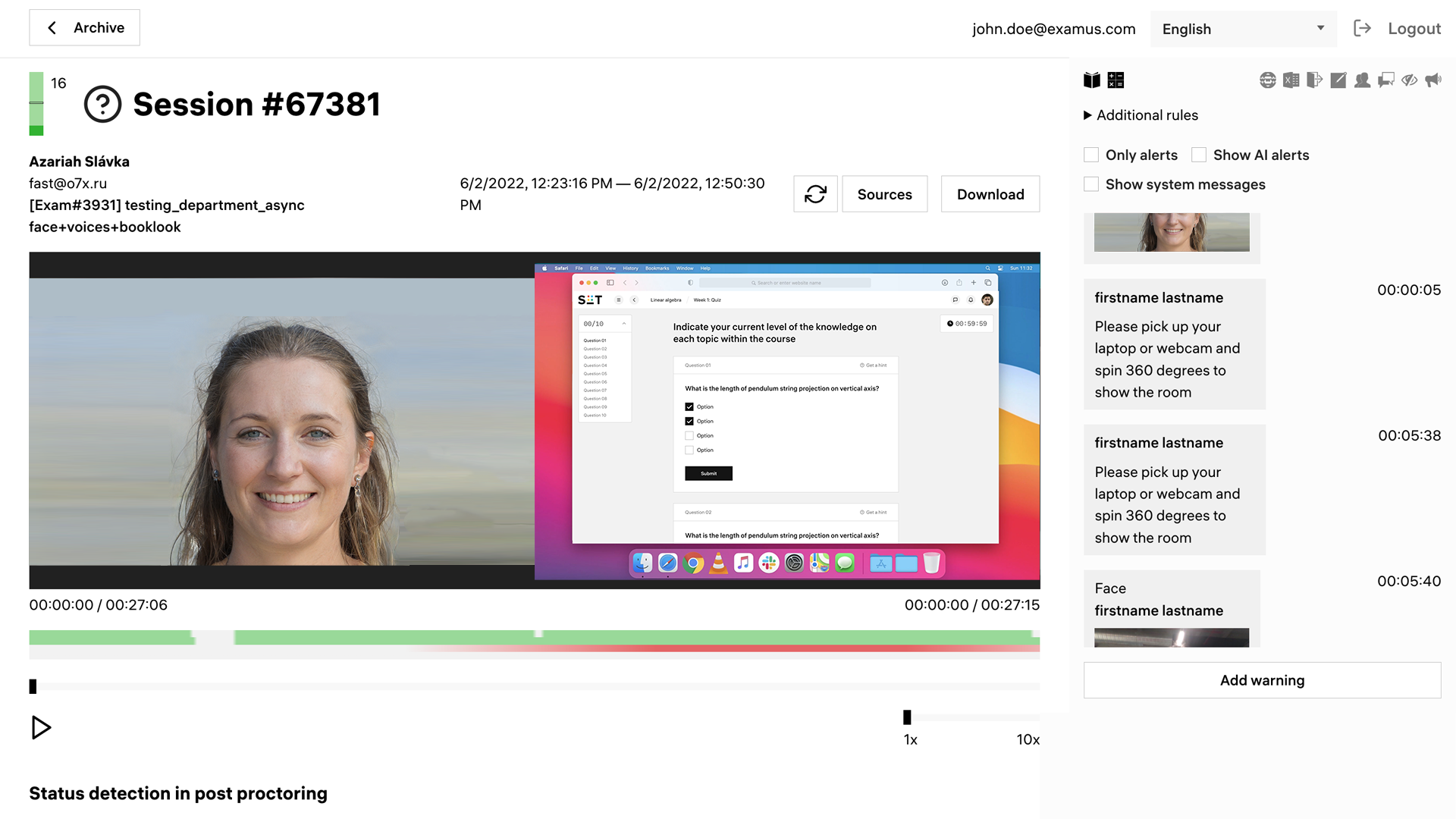Click the chat bubbles icon

click(x=1386, y=80)
